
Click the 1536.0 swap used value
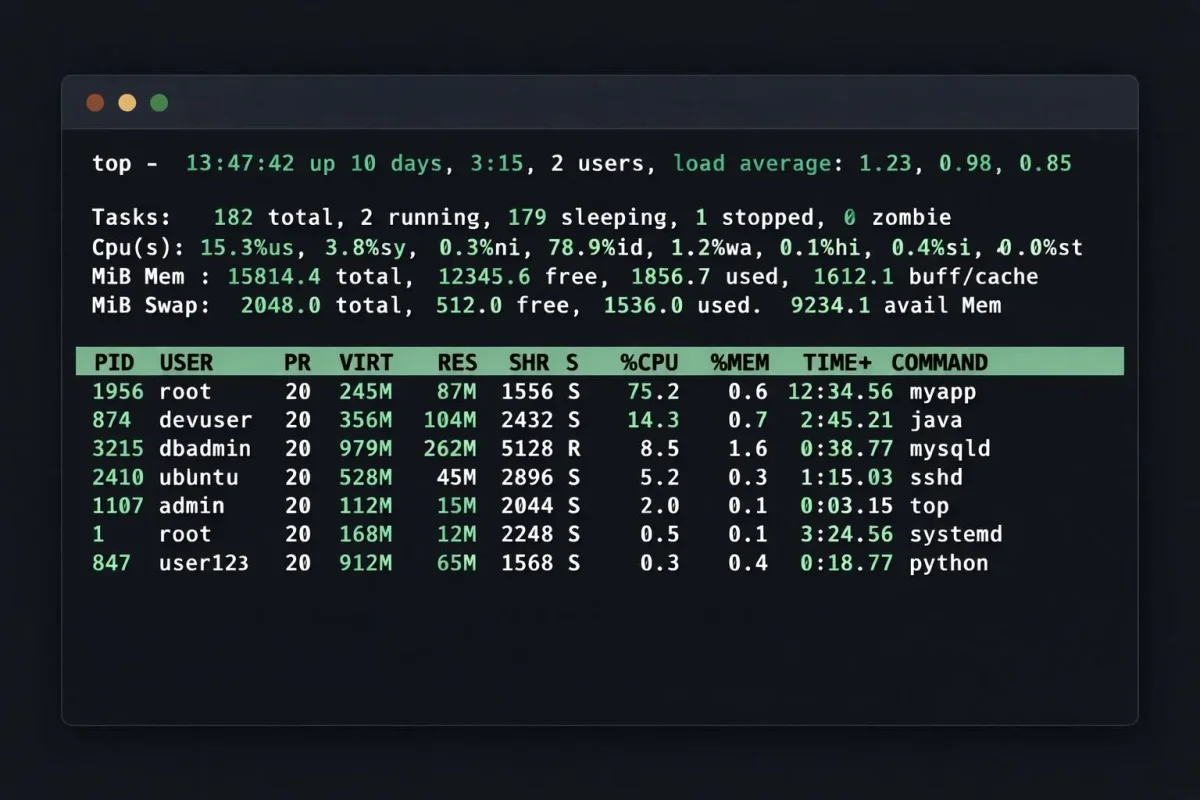tap(643, 305)
